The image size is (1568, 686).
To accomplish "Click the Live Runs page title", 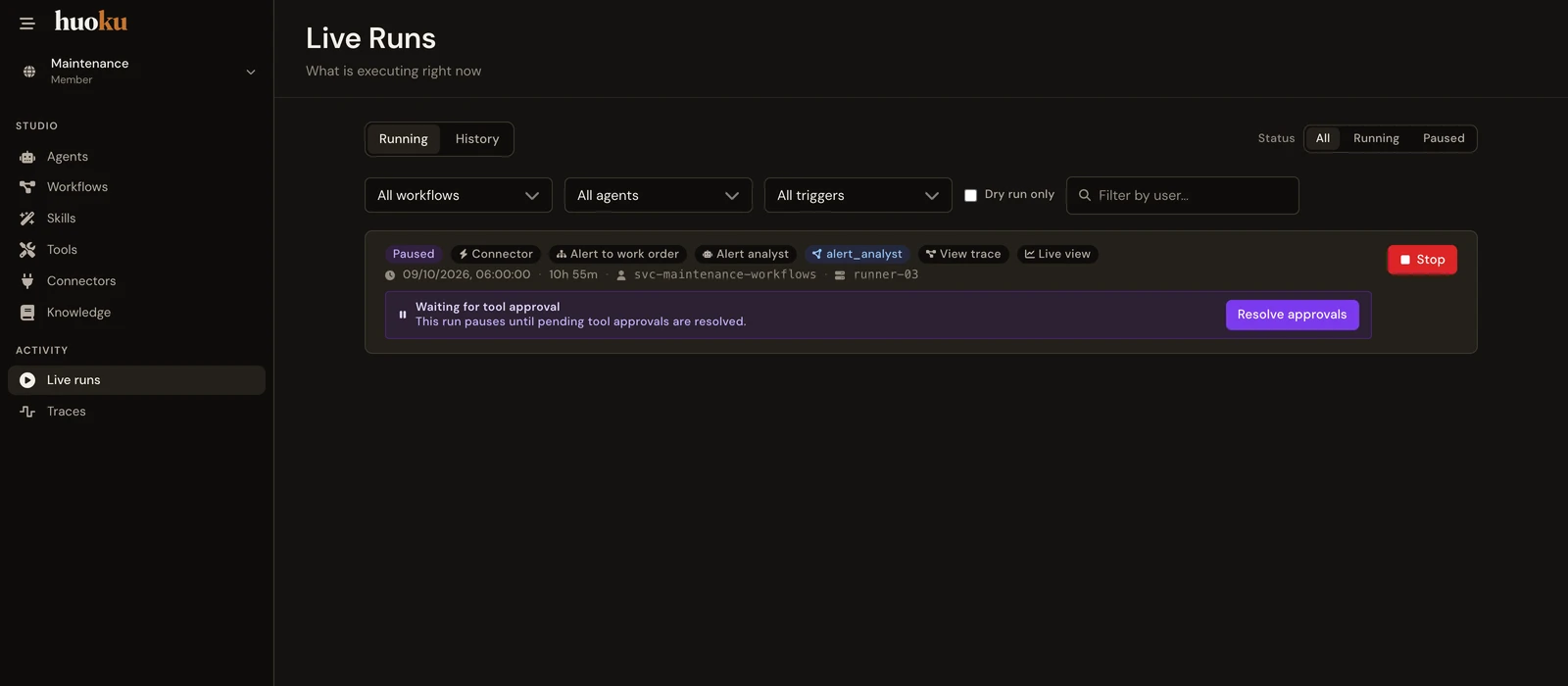I will pos(370,38).
